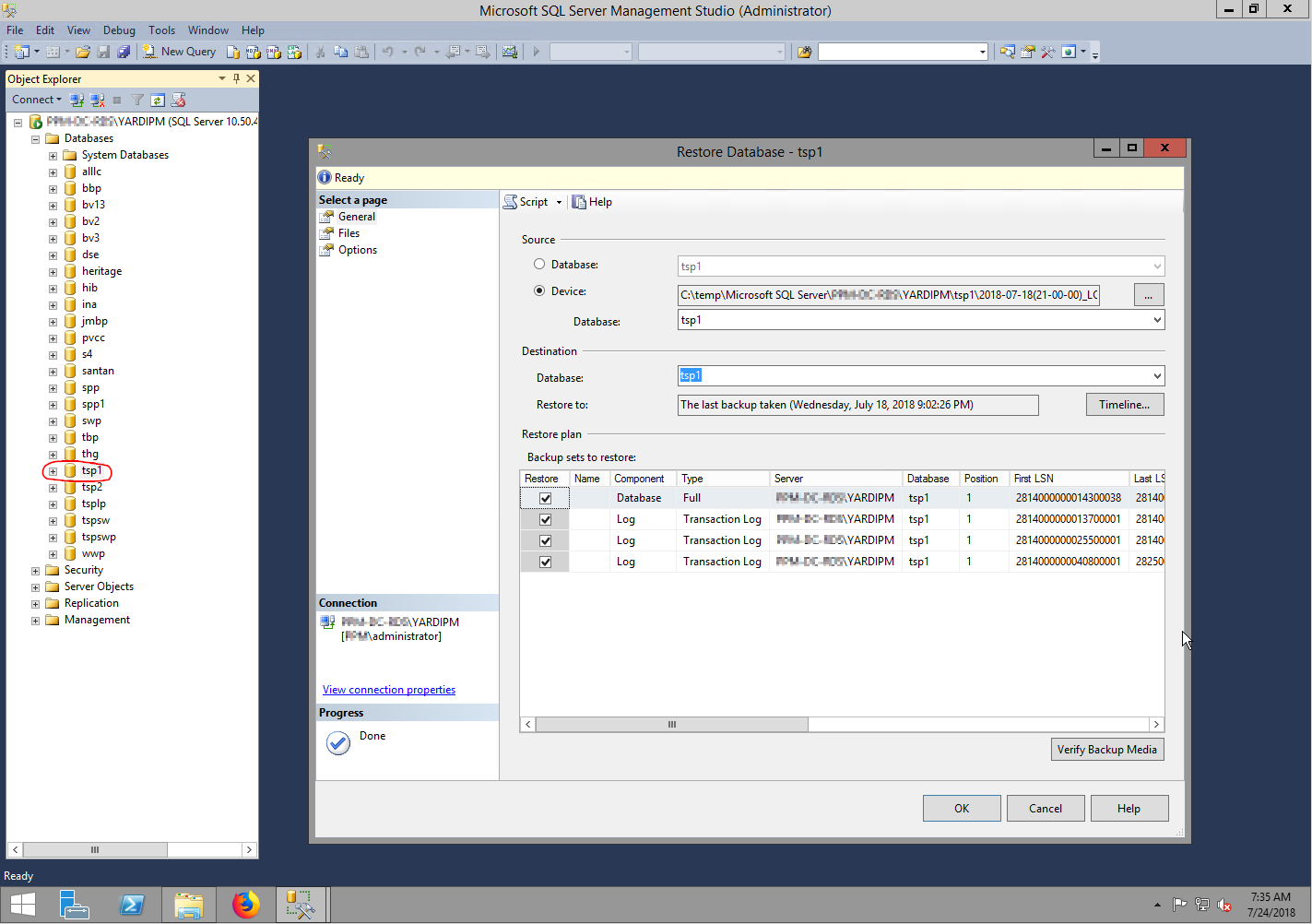Open the Edit menu
This screenshot has height=924, width=1312.
click(45, 30)
